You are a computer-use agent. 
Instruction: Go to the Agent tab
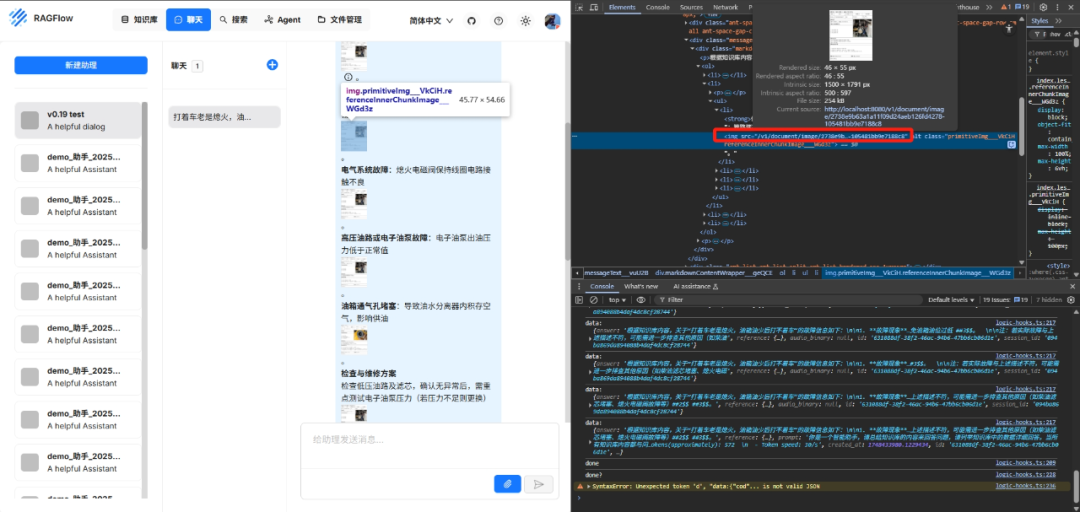(x=282, y=20)
